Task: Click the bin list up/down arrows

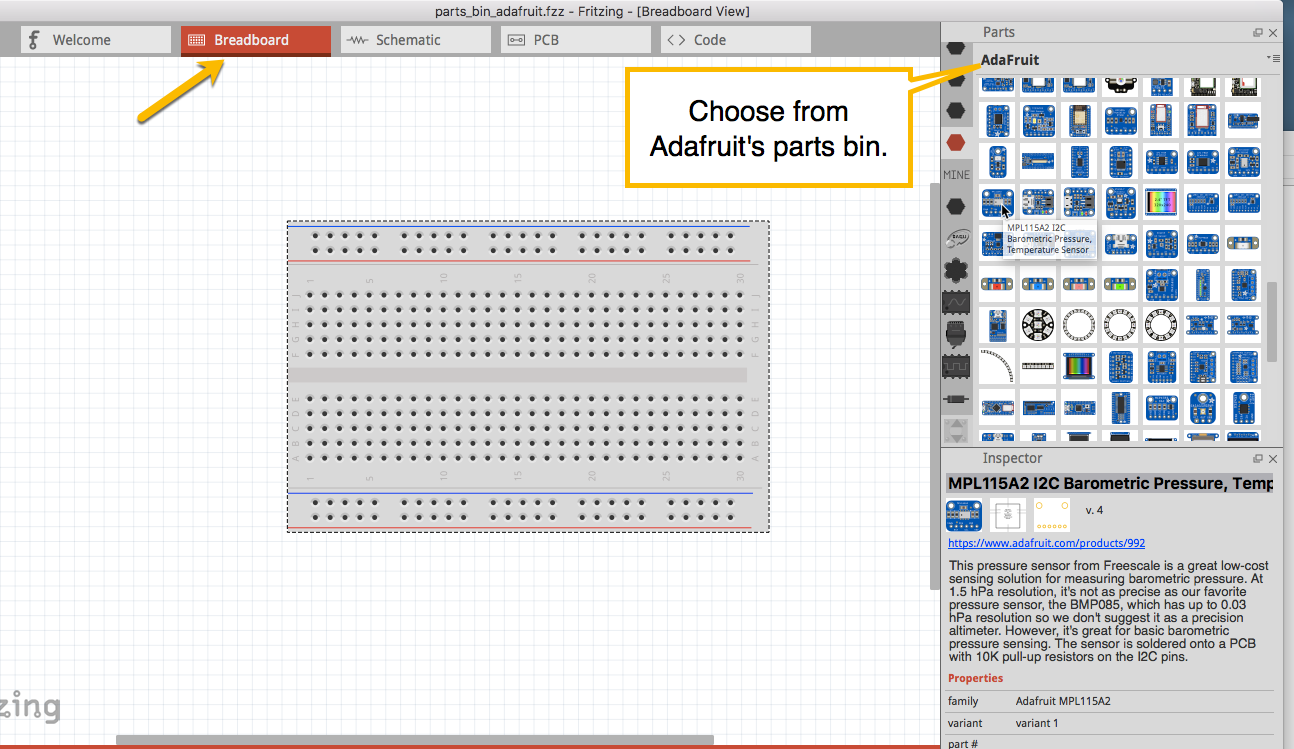Action: point(957,430)
